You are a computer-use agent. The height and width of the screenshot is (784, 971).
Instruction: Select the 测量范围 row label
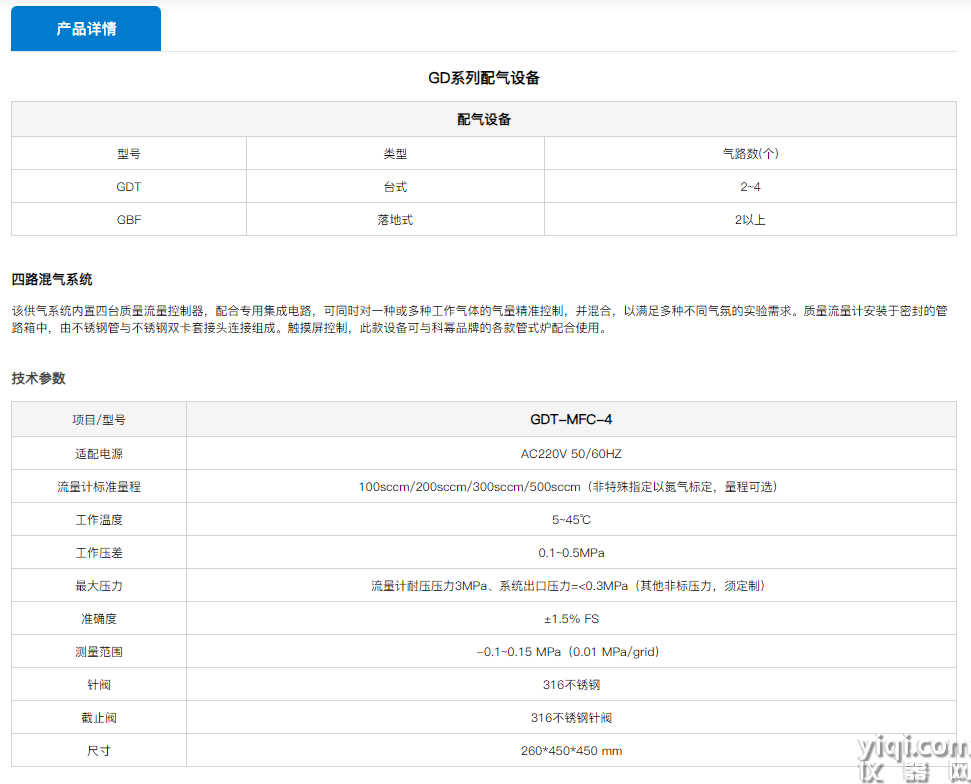99,651
